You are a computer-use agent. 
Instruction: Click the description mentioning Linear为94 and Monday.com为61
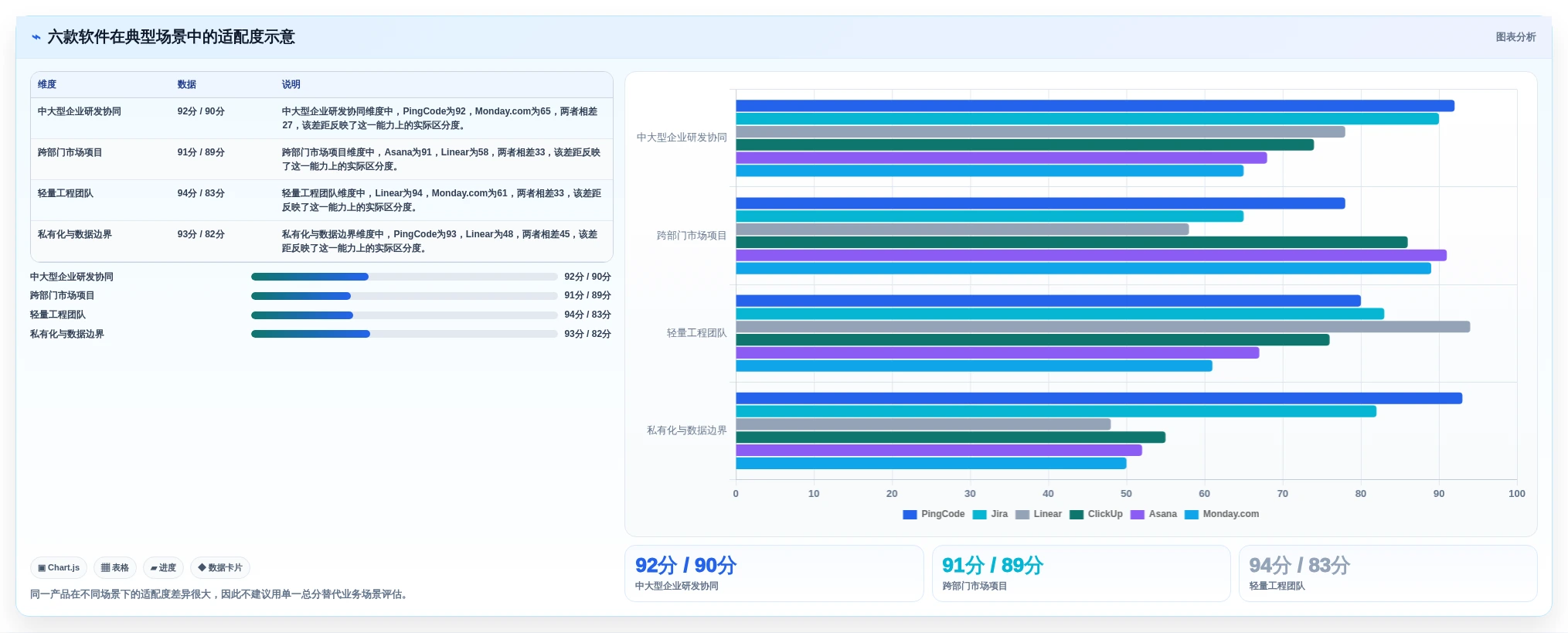coord(440,200)
